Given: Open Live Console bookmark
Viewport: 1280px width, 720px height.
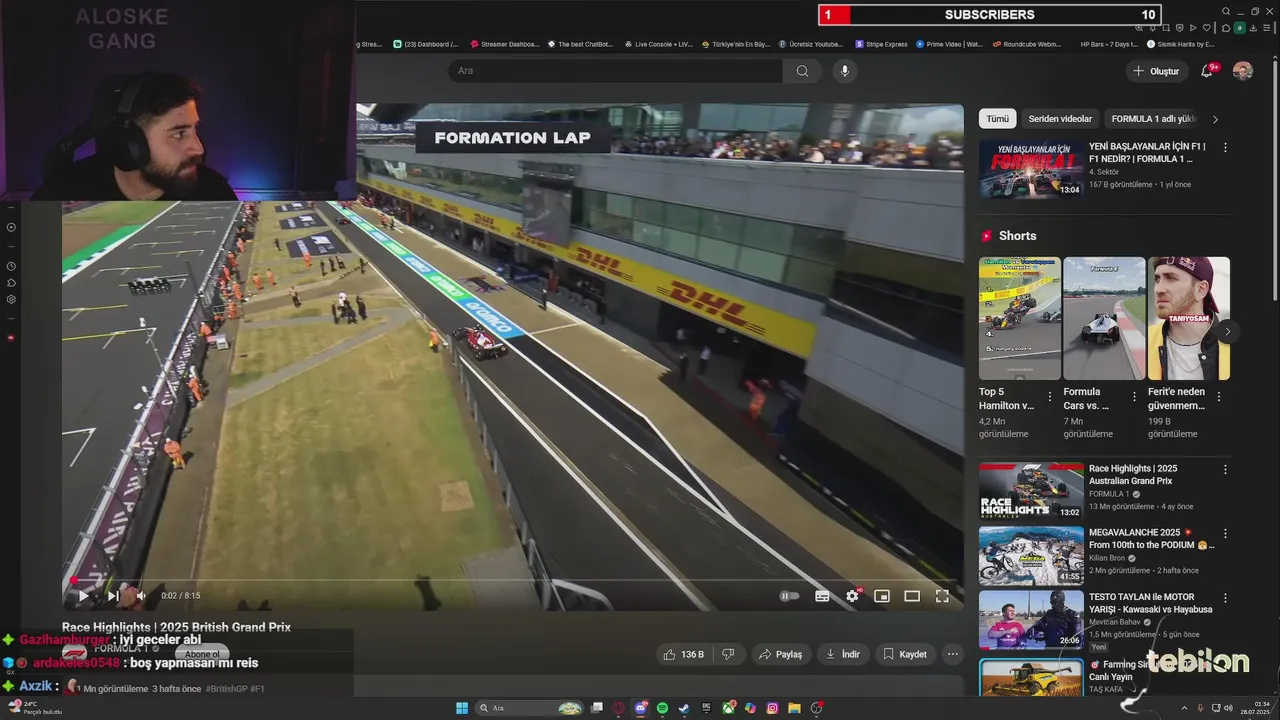Looking at the screenshot, I should click(x=658, y=44).
